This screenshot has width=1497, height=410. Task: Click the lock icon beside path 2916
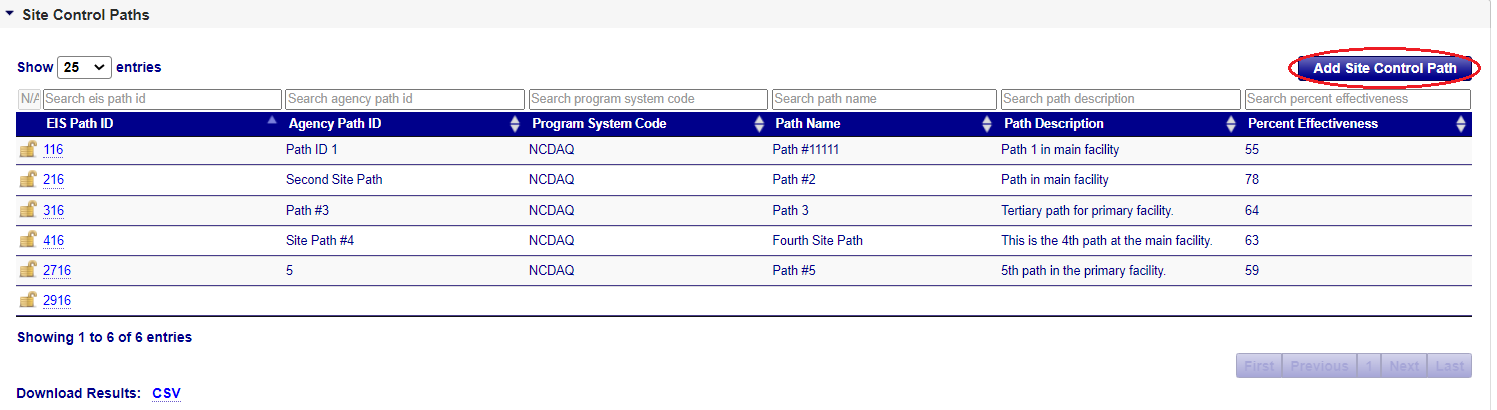28,300
